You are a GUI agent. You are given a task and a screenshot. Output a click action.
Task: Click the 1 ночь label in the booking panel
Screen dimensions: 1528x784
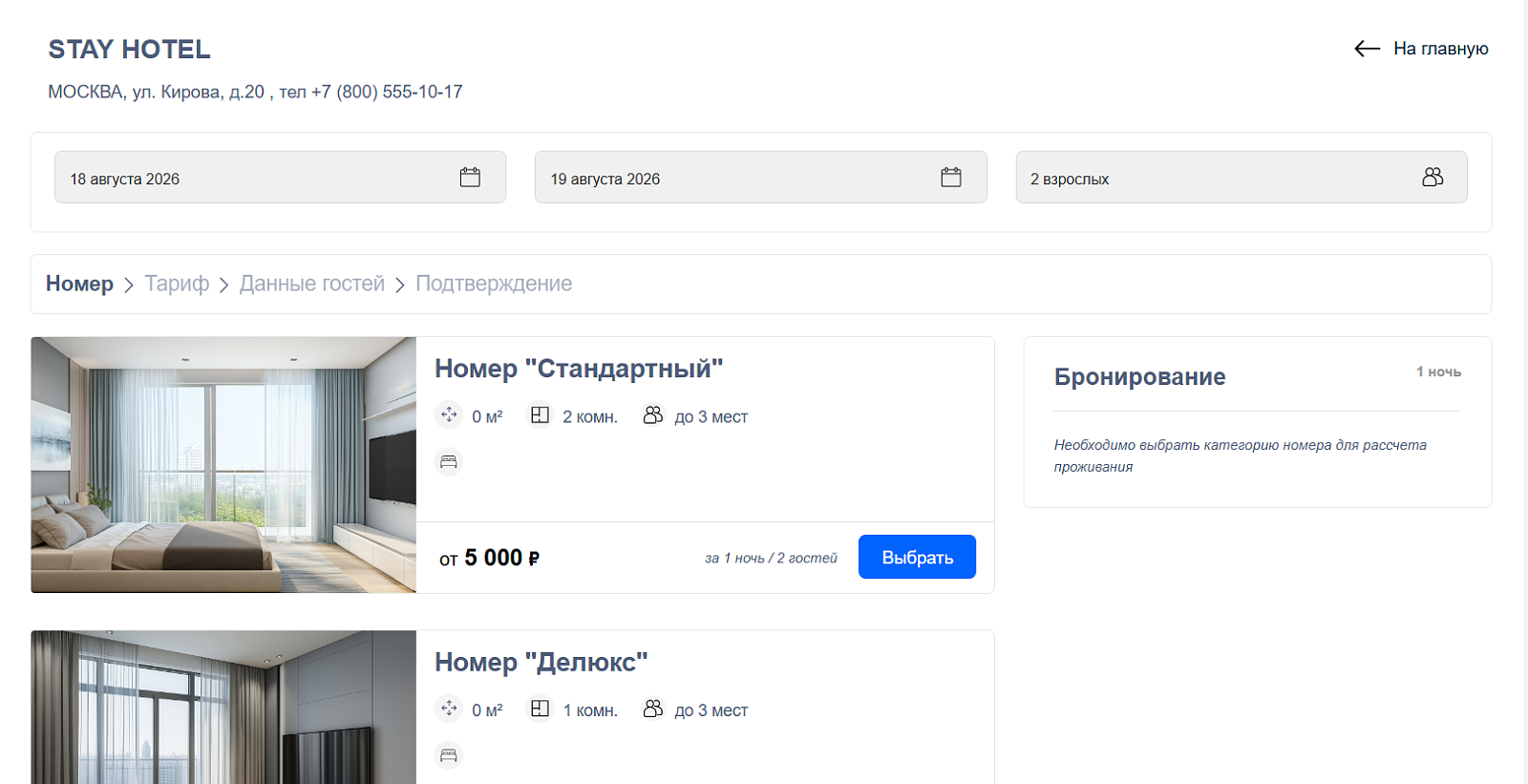click(1438, 371)
